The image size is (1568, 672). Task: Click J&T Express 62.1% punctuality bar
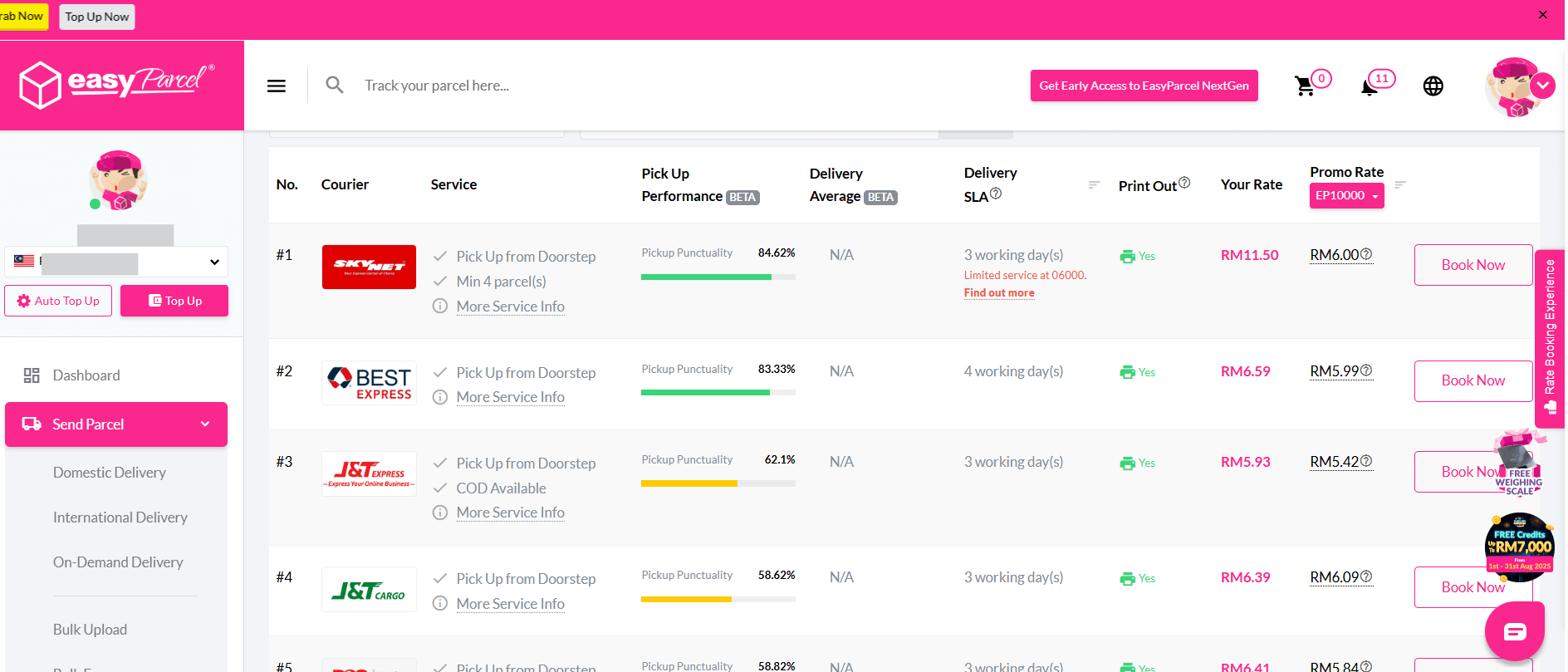[x=718, y=483]
